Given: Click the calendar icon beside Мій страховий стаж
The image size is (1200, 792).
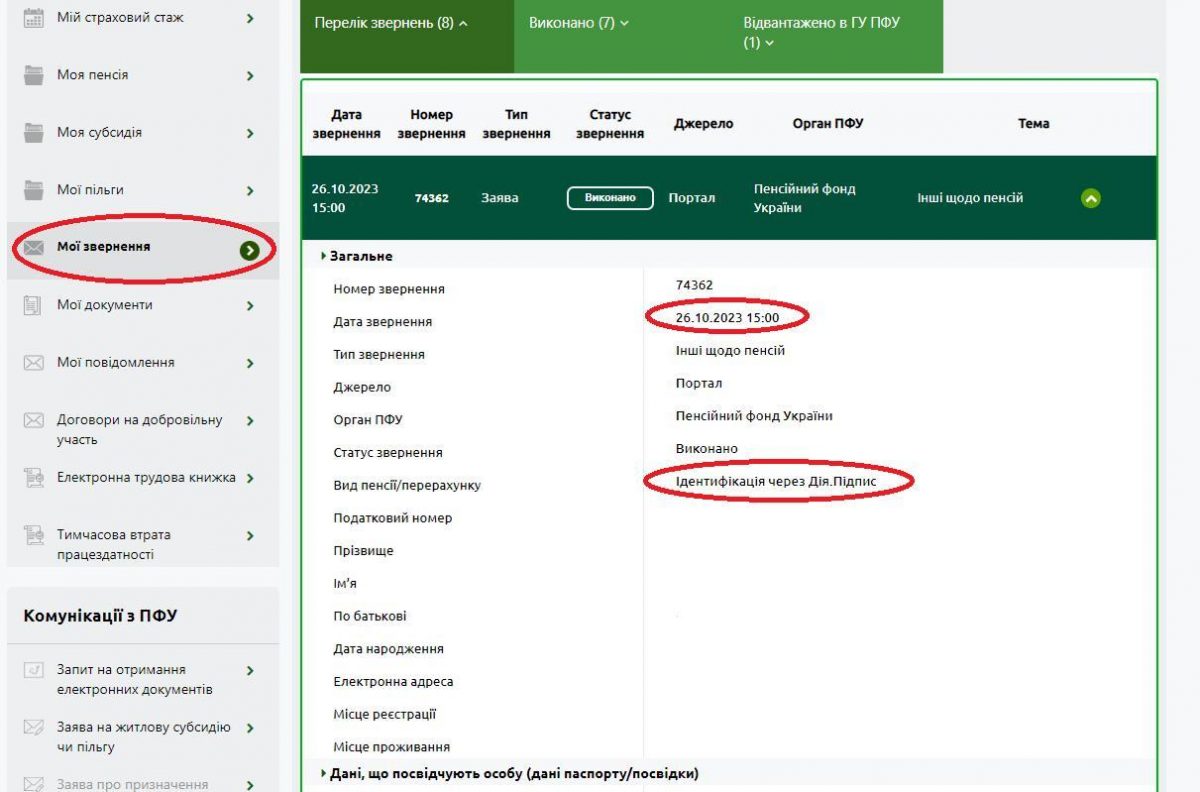Looking at the screenshot, I should click(34, 18).
